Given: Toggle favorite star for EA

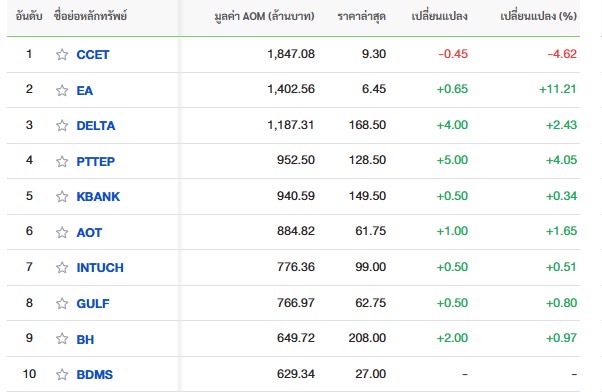Looking at the screenshot, I should pyautogui.click(x=62, y=90).
